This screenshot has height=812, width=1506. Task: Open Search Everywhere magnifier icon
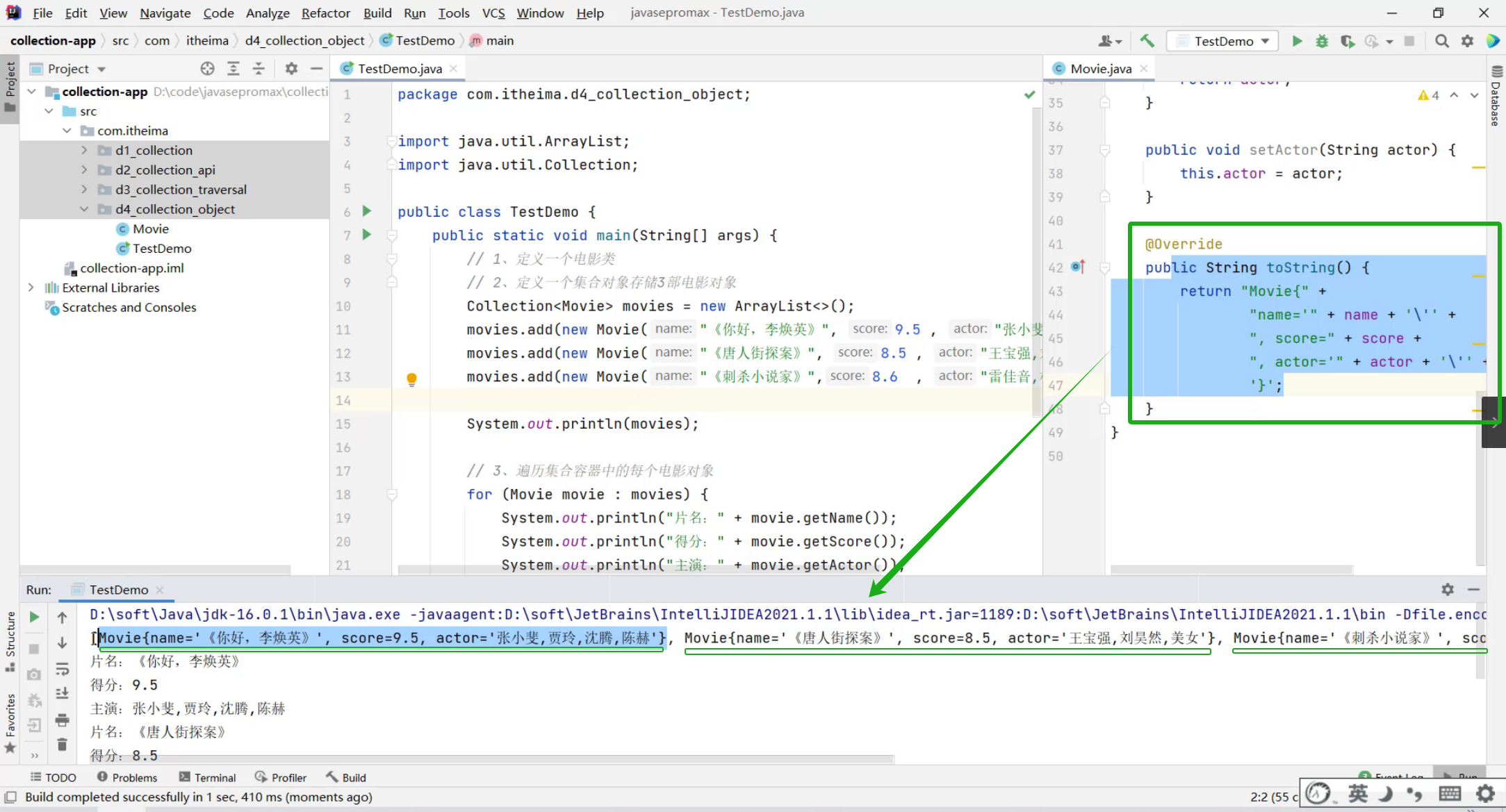1442,41
